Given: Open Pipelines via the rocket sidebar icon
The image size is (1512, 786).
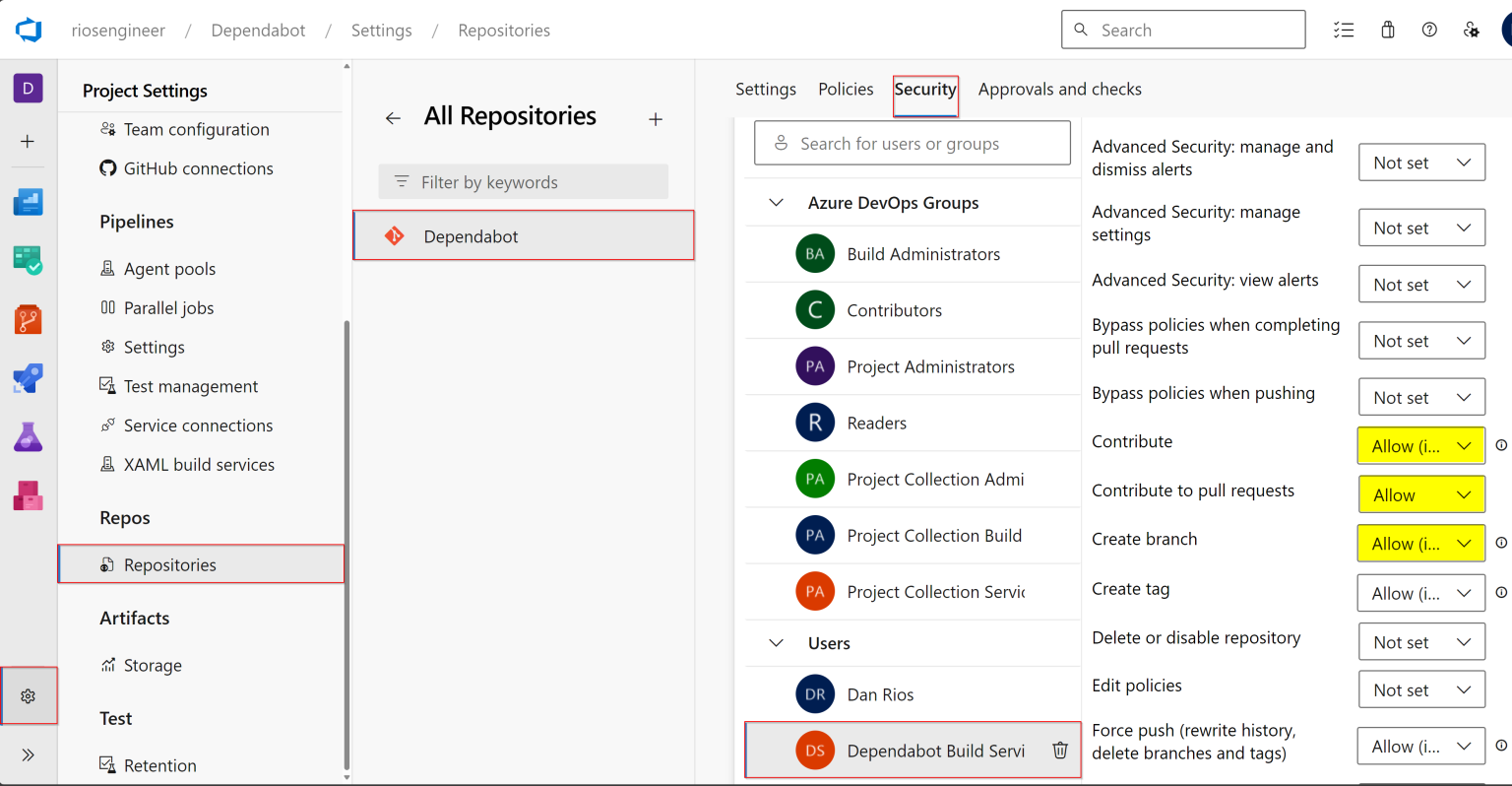Looking at the screenshot, I should point(28,378).
